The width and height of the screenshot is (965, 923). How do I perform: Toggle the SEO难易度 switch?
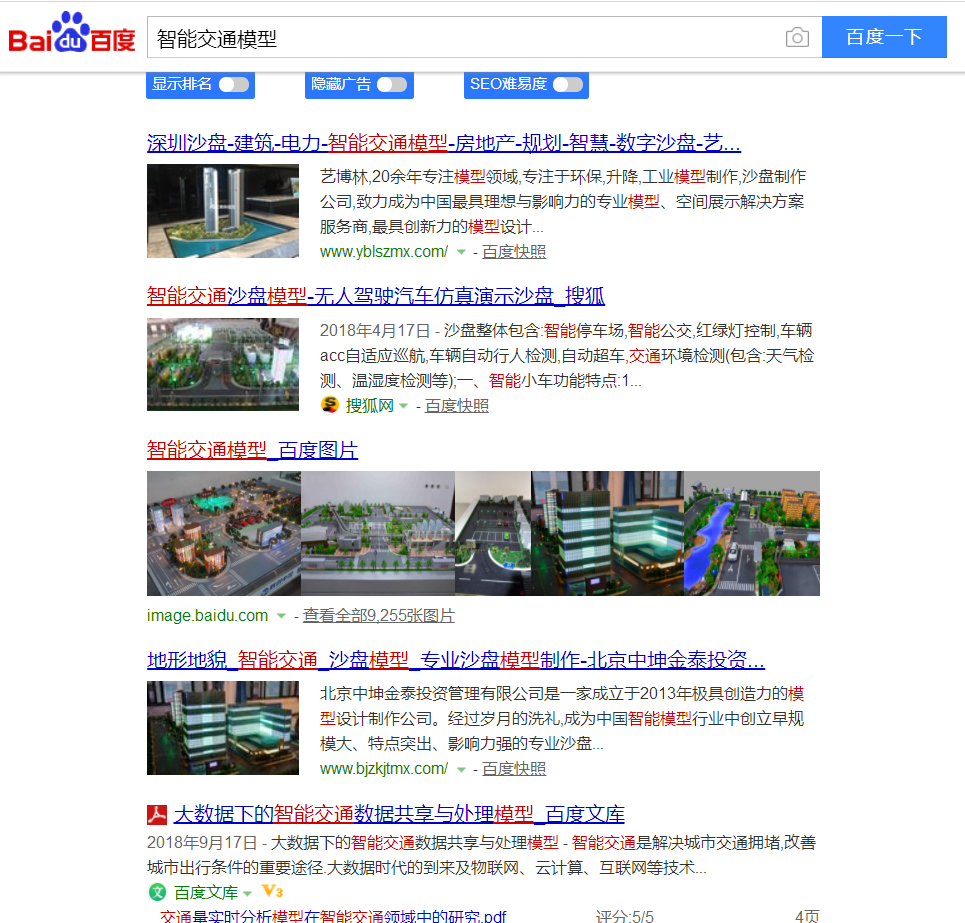pyautogui.click(x=568, y=84)
